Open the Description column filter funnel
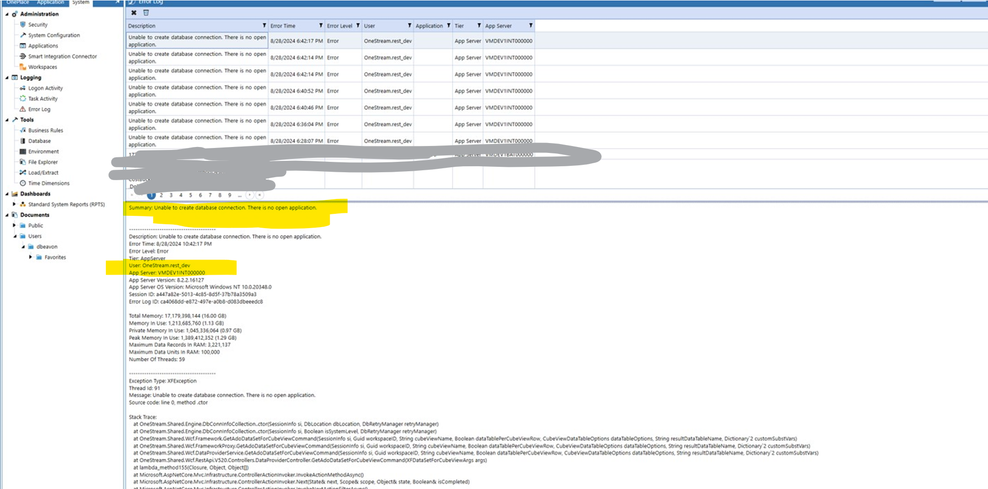The height and width of the screenshot is (489, 988). tap(264, 26)
